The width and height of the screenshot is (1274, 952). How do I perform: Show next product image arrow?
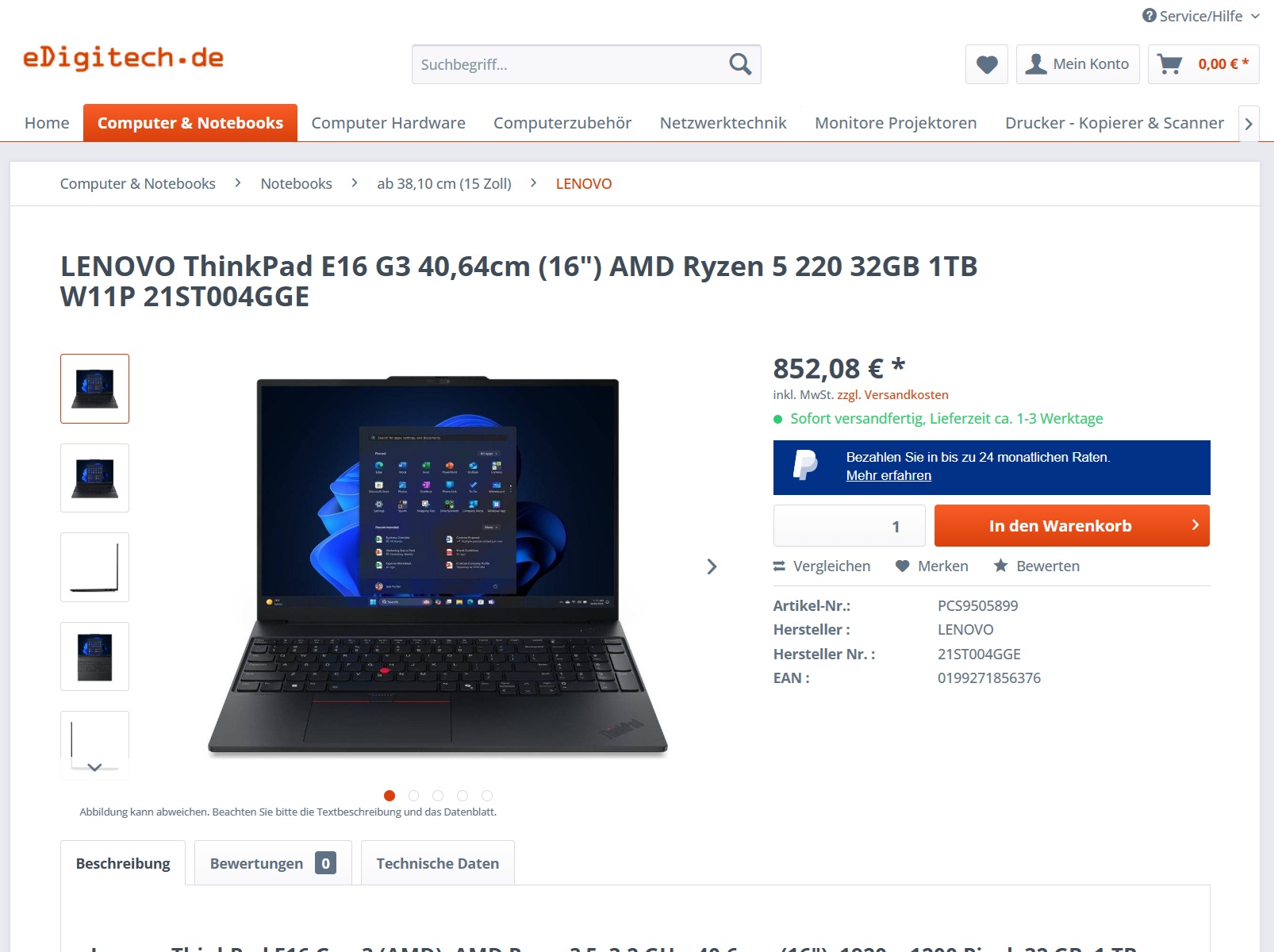click(x=712, y=566)
